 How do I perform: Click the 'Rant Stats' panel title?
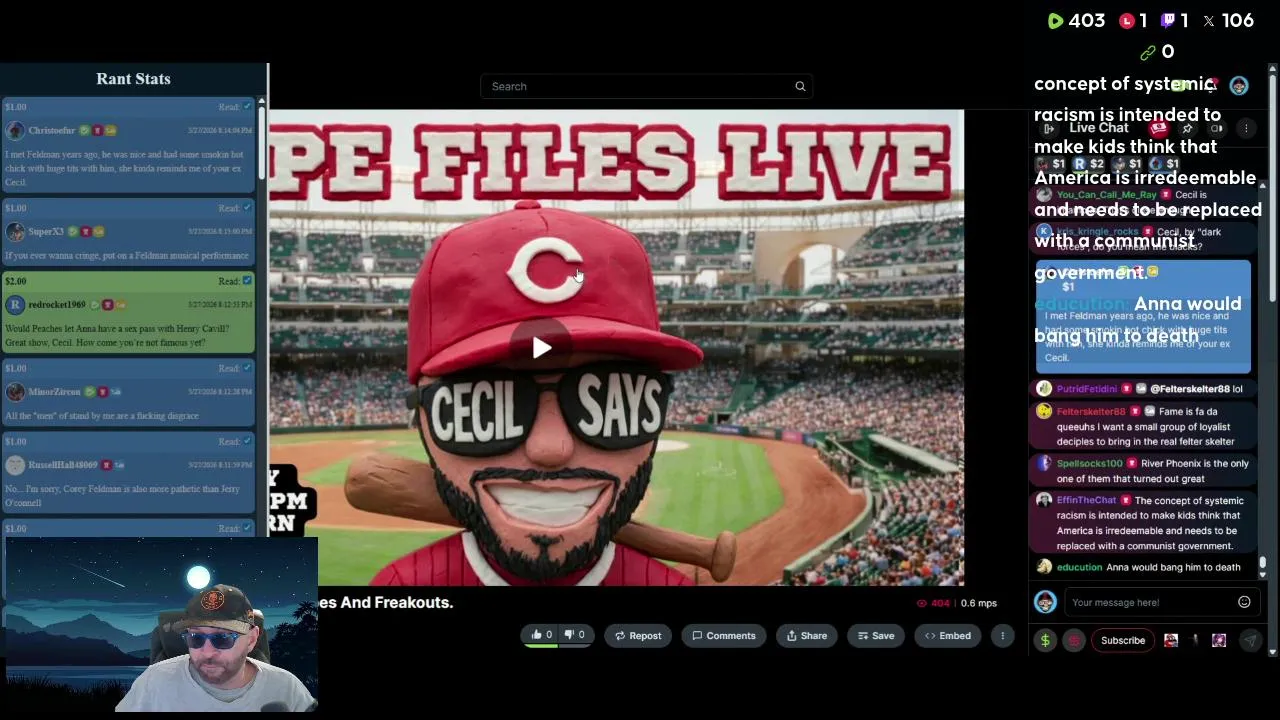coord(133,79)
